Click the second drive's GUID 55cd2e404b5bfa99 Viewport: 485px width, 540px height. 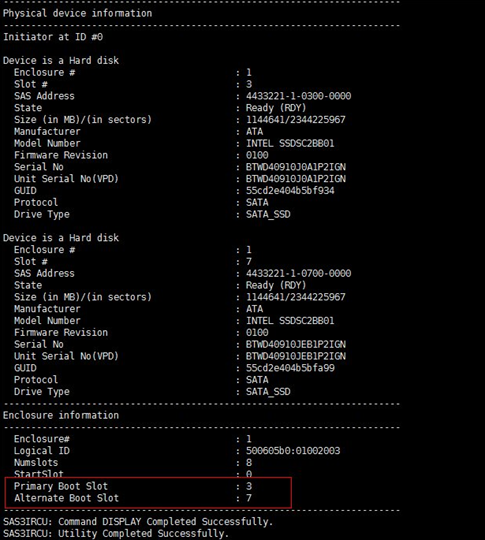click(x=290, y=368)
